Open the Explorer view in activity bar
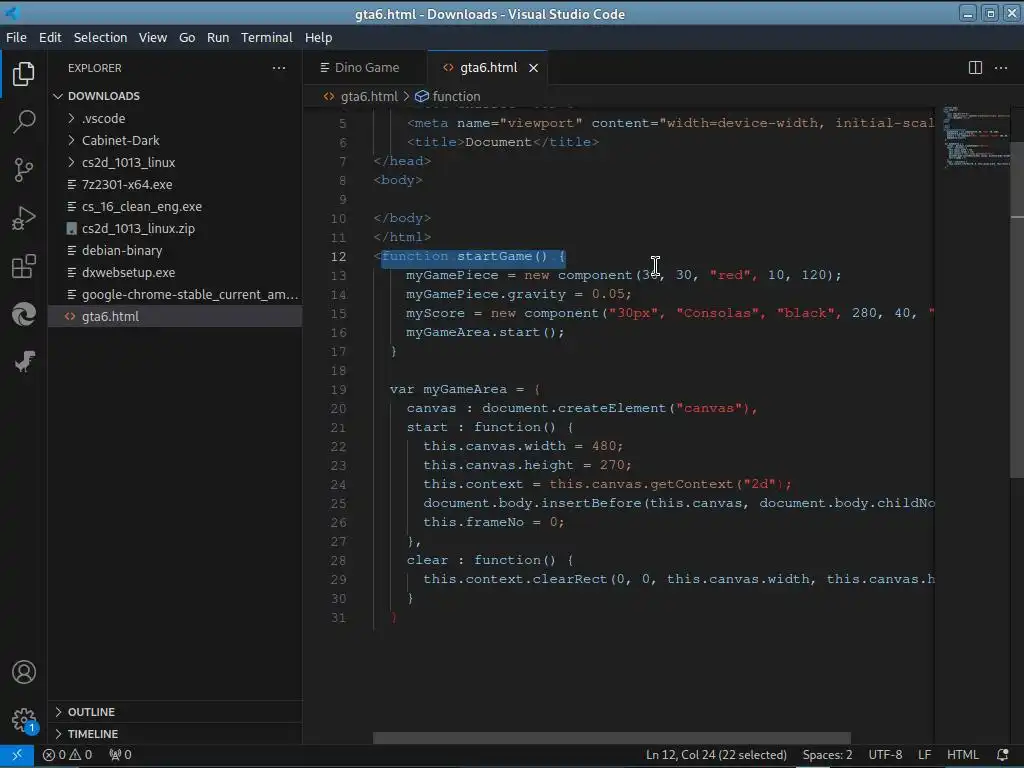This screenshot has height=768, width=1024. point(24,74)
